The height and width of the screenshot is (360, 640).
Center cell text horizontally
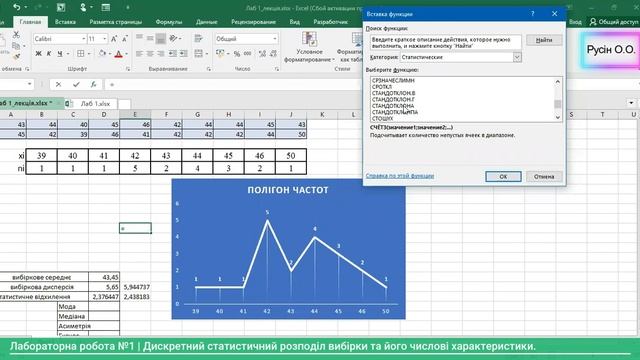(x=150, y=53)
